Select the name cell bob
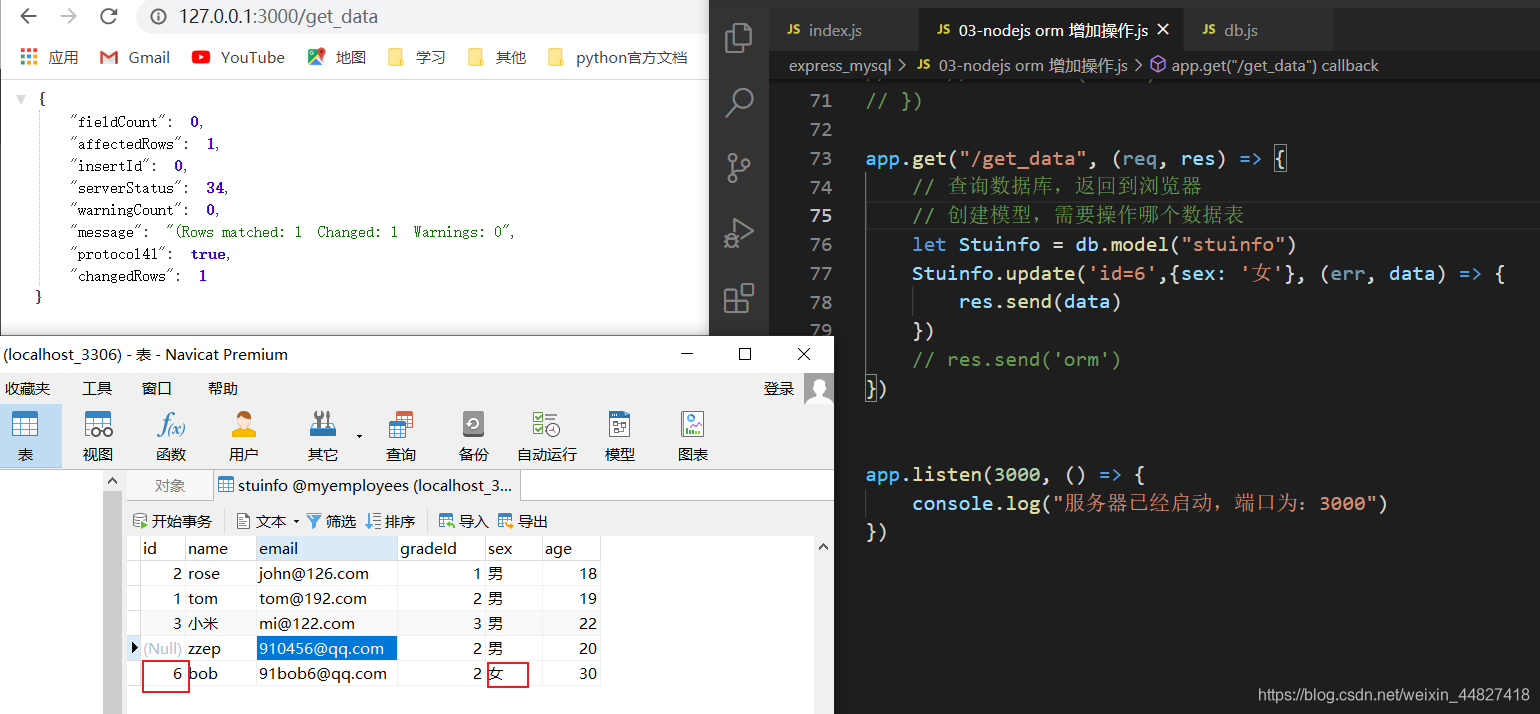Image resolution: width=1540 pixels, height=714 pixels. click(x=220, y=673)
